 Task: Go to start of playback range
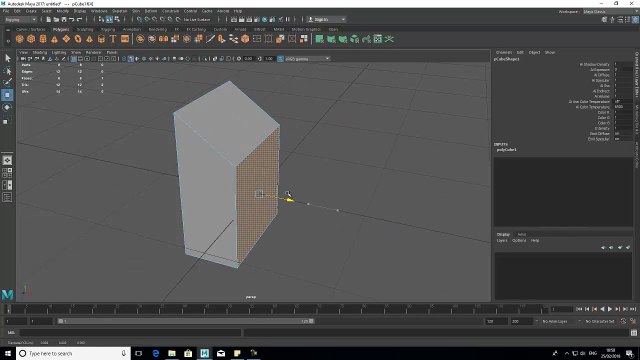click(x=579, y=309)
